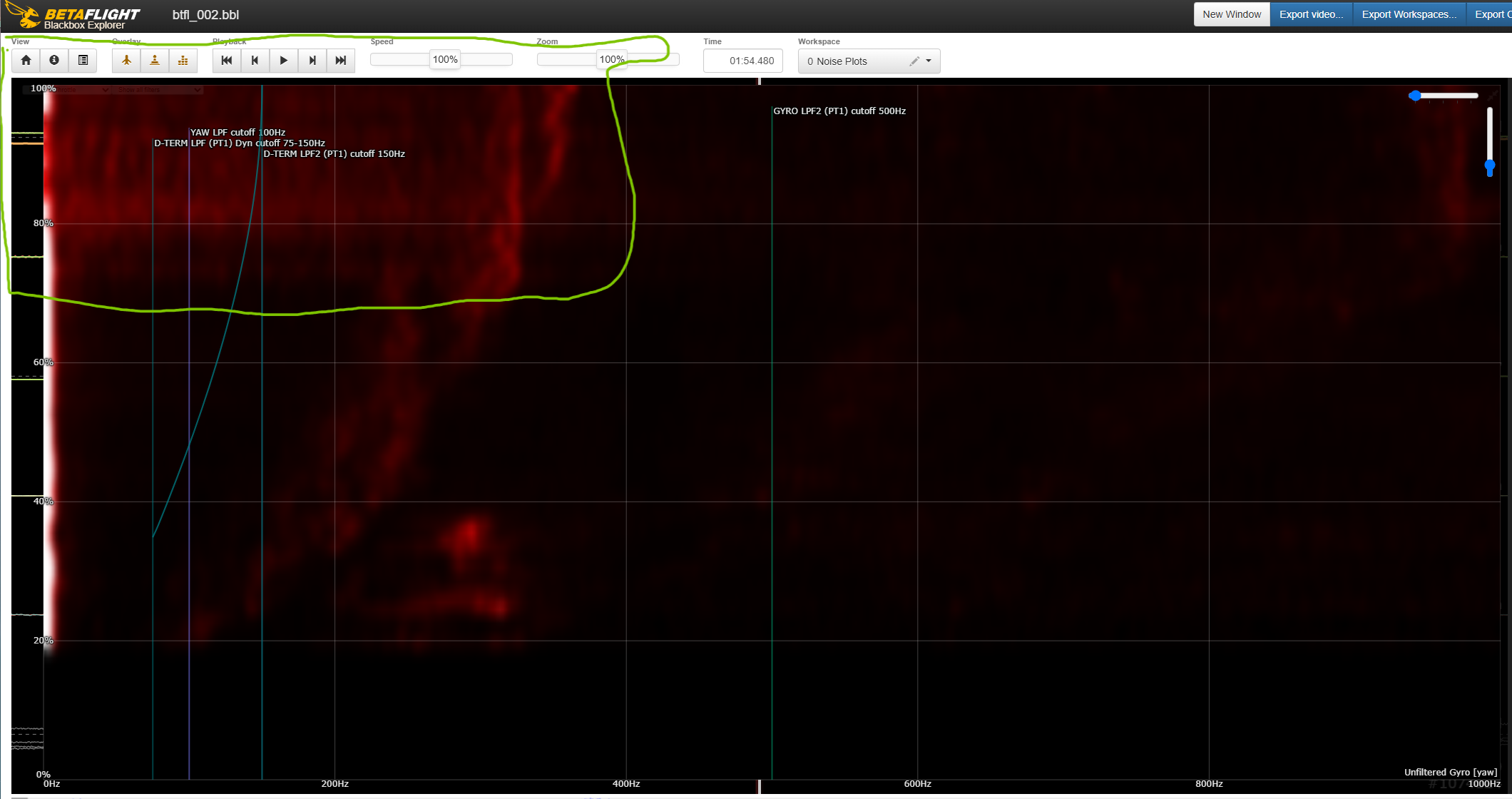Step back one frame
Screen dimensions: 1512x799
255,61
